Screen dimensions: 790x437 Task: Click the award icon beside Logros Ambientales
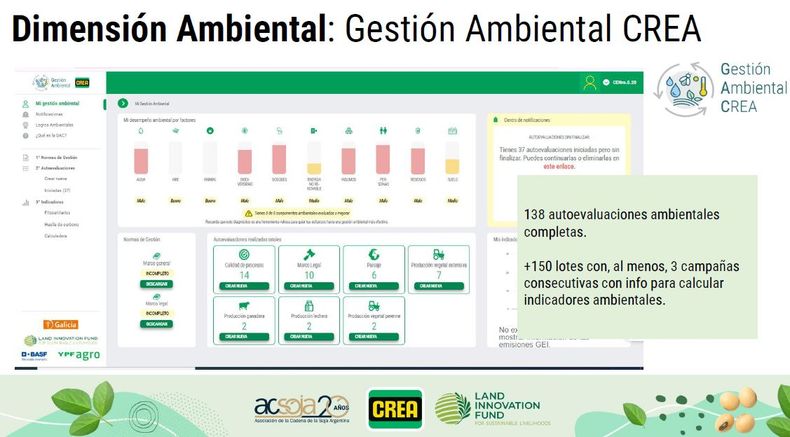pos(25,124)
